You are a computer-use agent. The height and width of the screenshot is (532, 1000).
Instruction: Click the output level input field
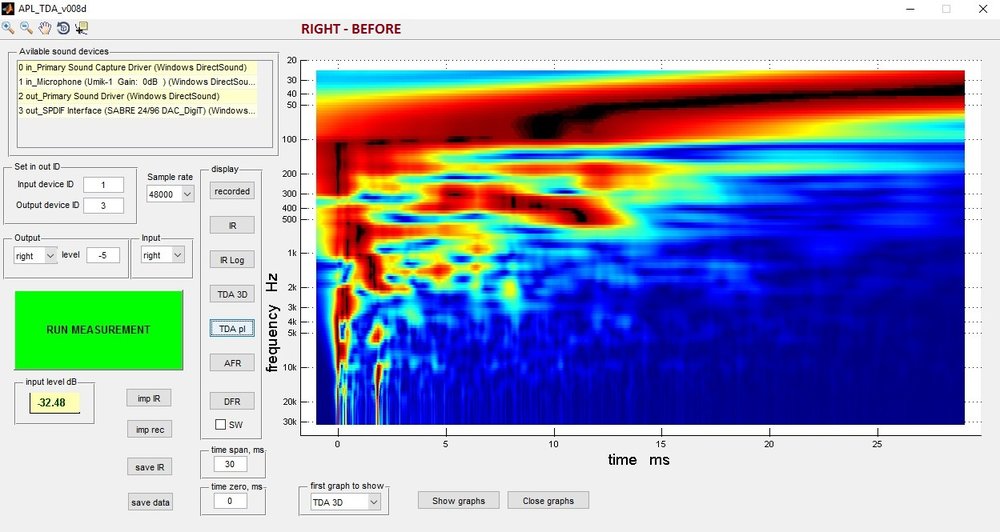pyautogui.click(x=103, y=255)
